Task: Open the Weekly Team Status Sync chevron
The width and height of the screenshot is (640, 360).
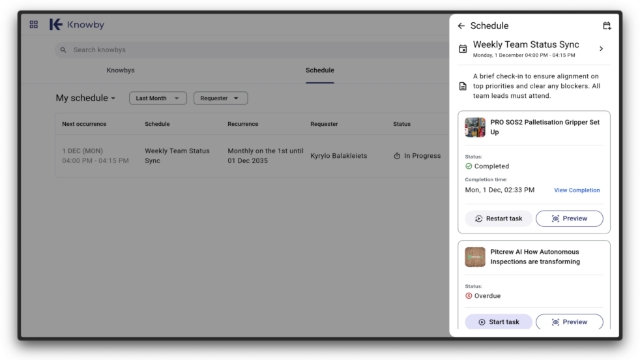Action: point(601,49)
